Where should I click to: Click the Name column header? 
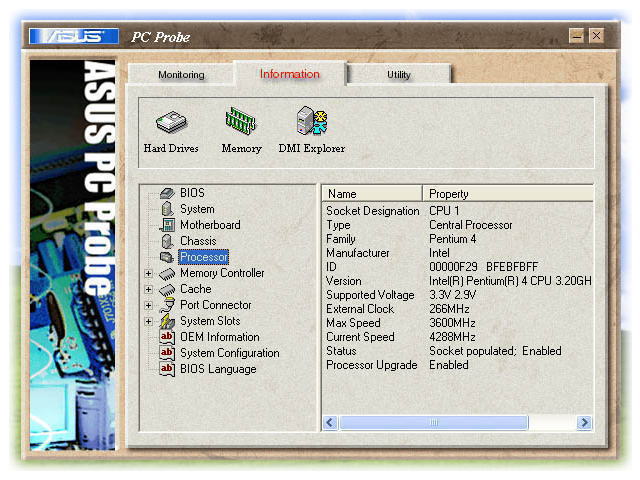click(x=372, y=193)
